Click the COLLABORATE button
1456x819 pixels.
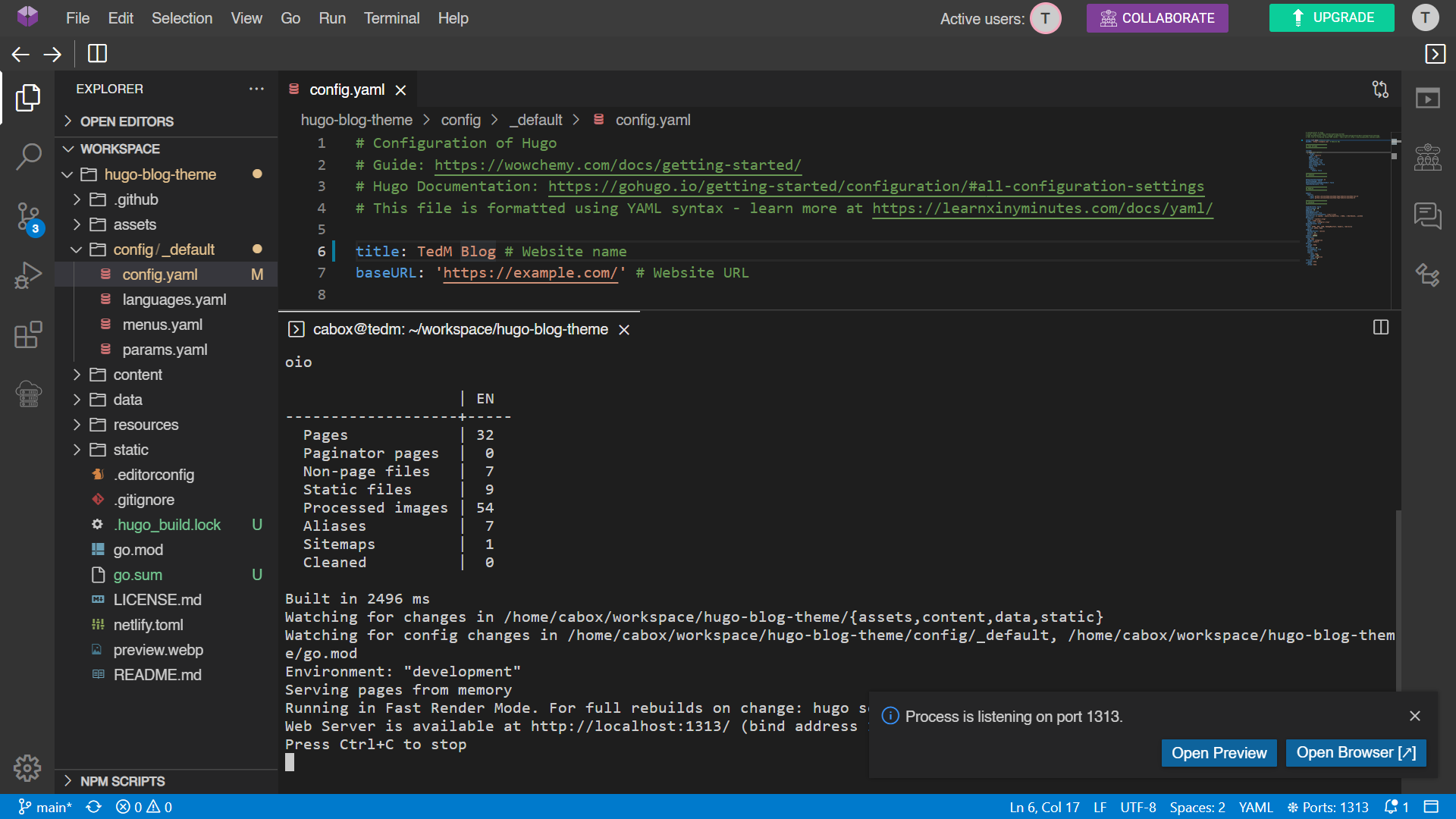1156,18
